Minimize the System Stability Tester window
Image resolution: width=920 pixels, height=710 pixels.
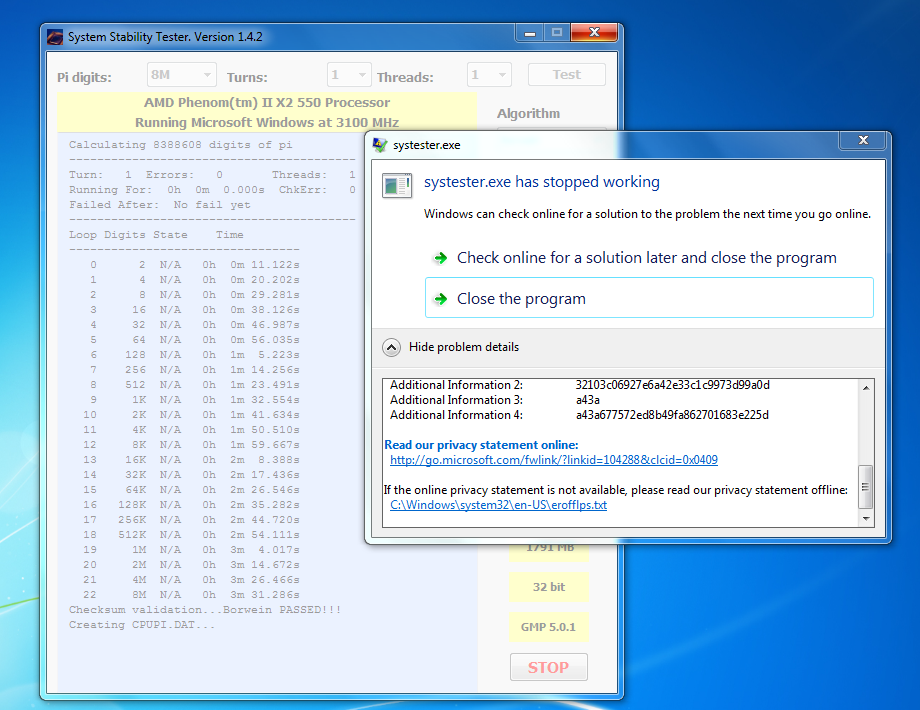(530, 33)
